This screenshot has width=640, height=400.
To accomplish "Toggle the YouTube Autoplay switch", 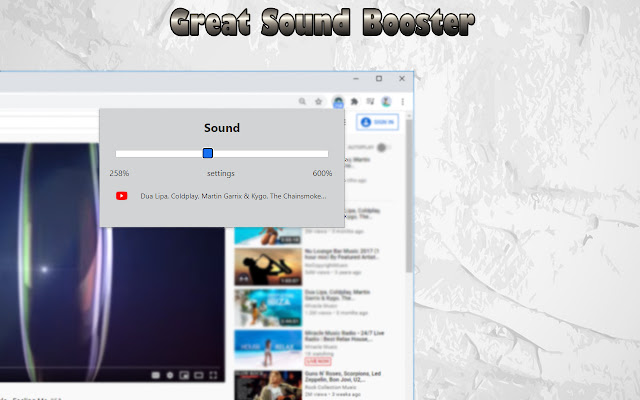I will pyautogui.click(x=382, y=147).
